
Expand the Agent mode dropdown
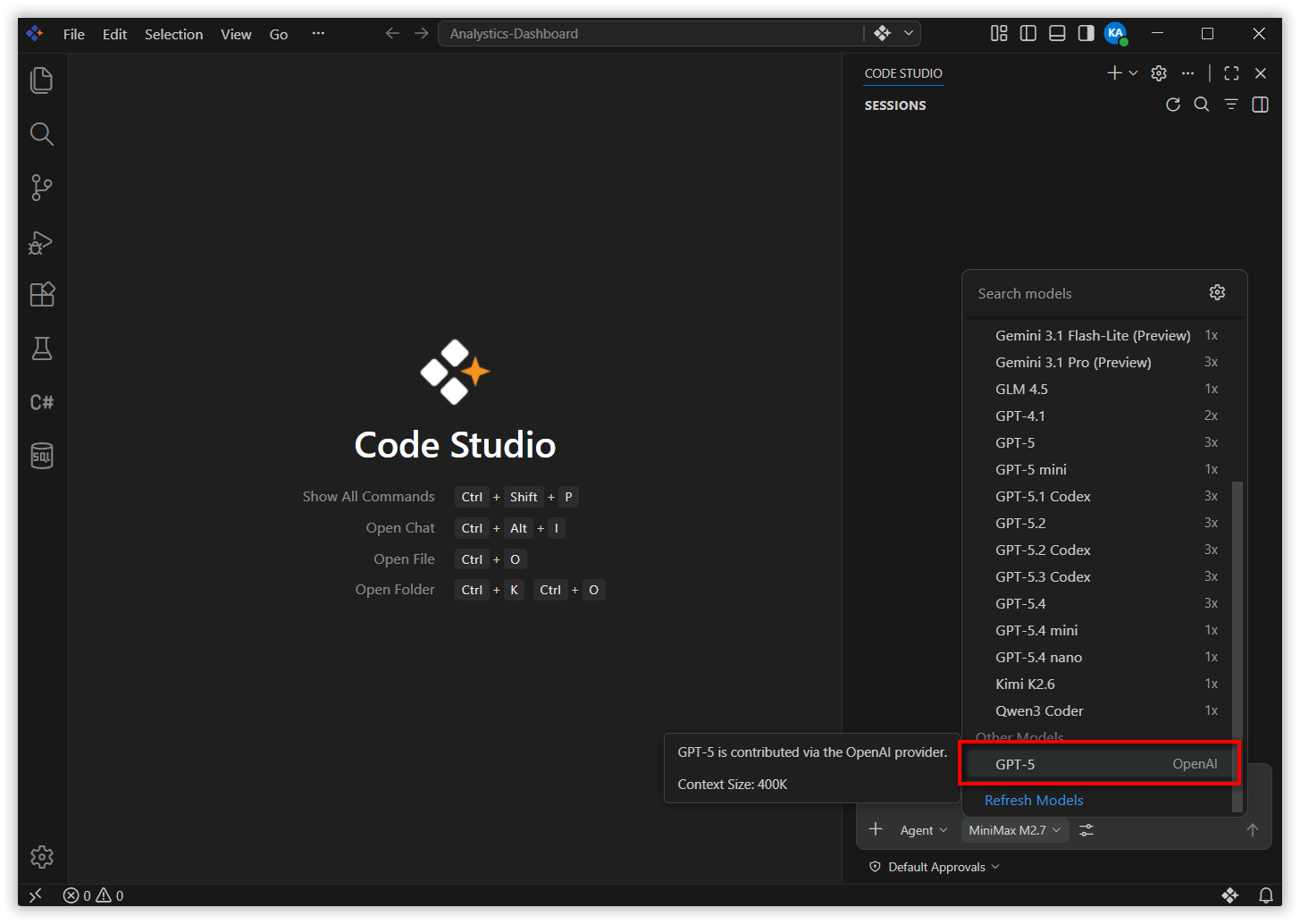click(x=924, y=830)
